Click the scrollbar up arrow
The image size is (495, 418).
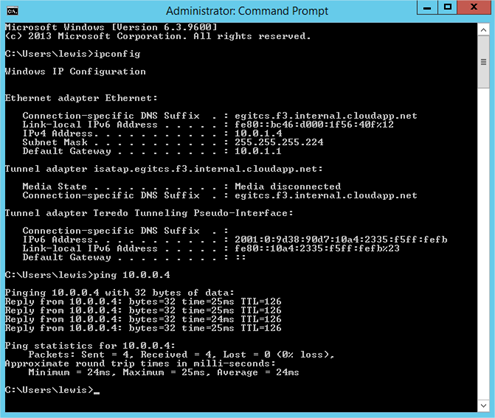point(483,30)
